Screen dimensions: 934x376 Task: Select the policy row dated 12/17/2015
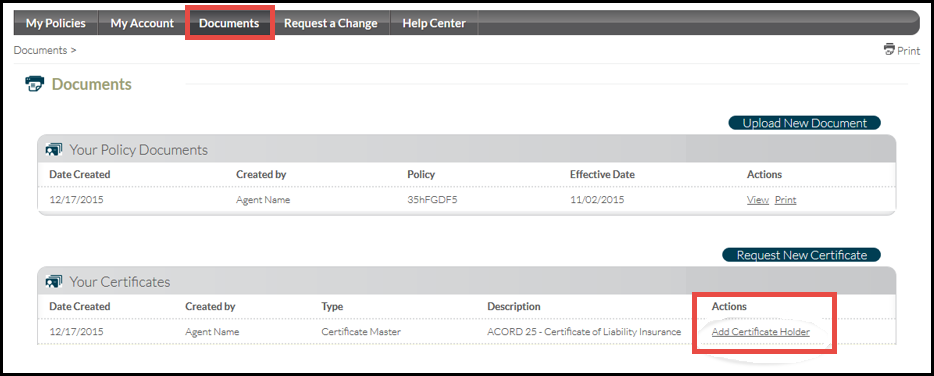(466, 200)
